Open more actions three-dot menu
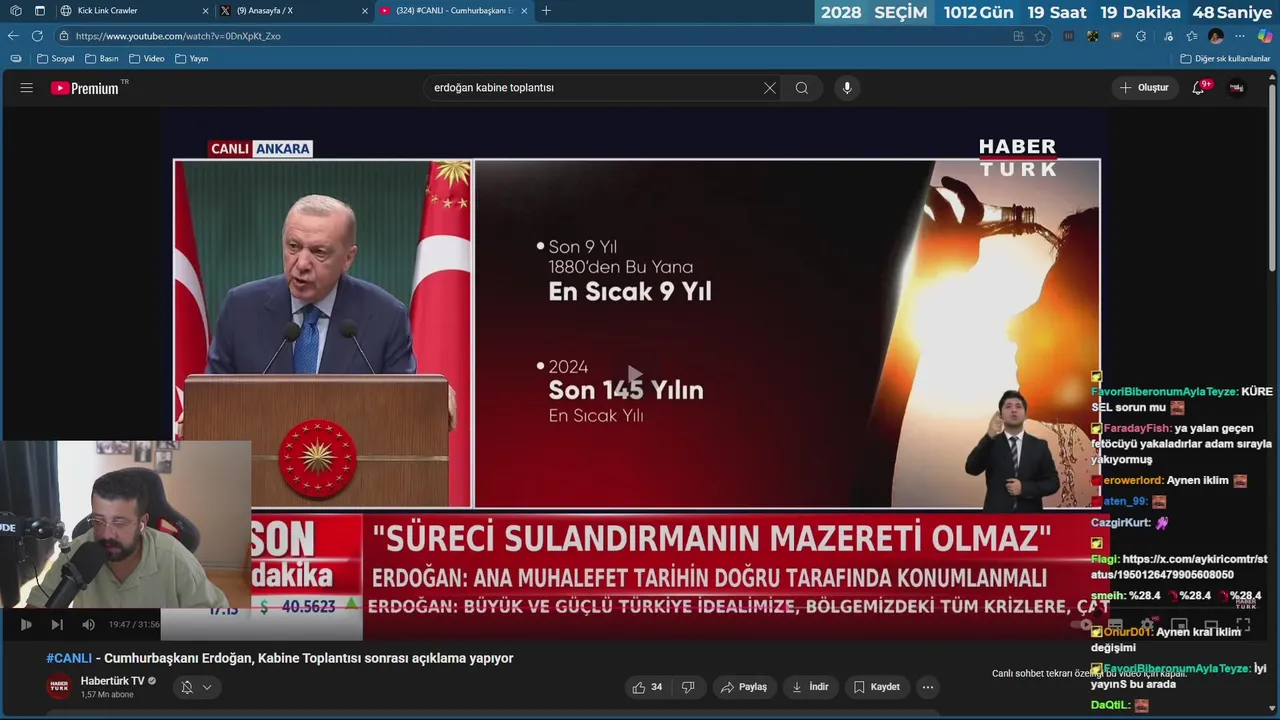 tap(928, 687)
